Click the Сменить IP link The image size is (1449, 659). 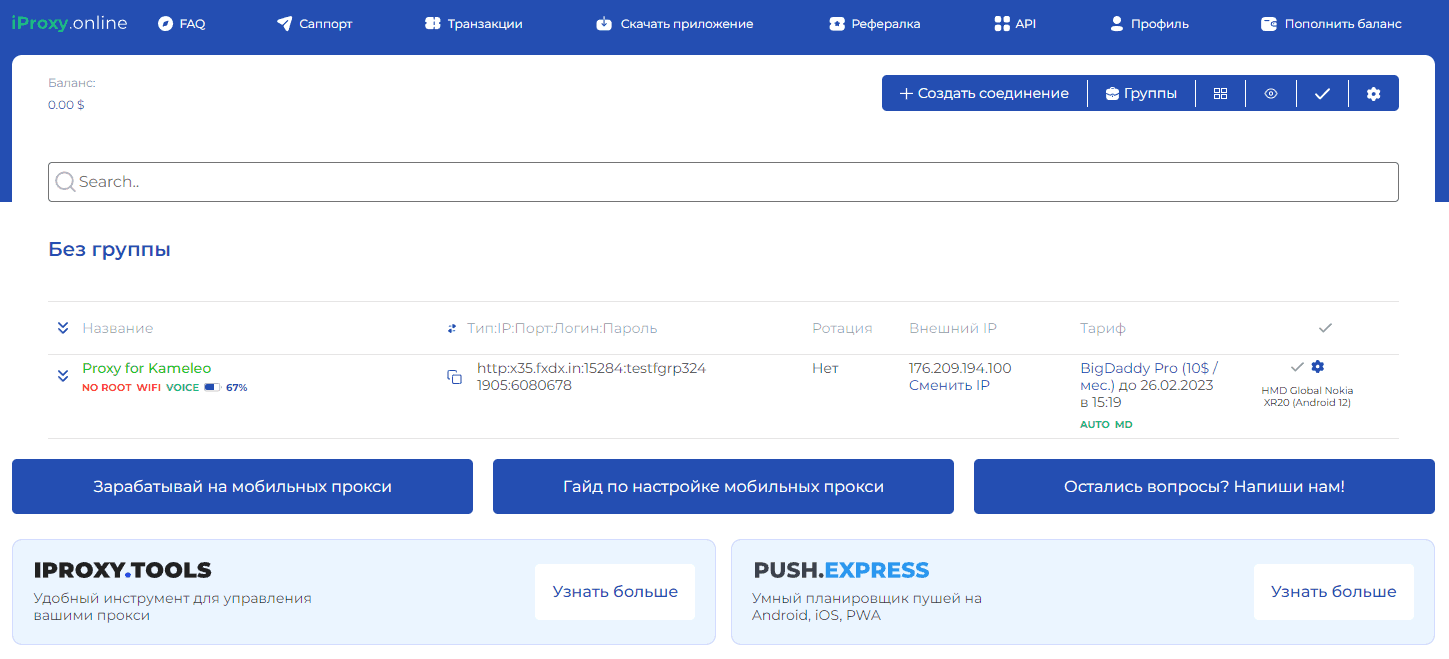[949, 385]
